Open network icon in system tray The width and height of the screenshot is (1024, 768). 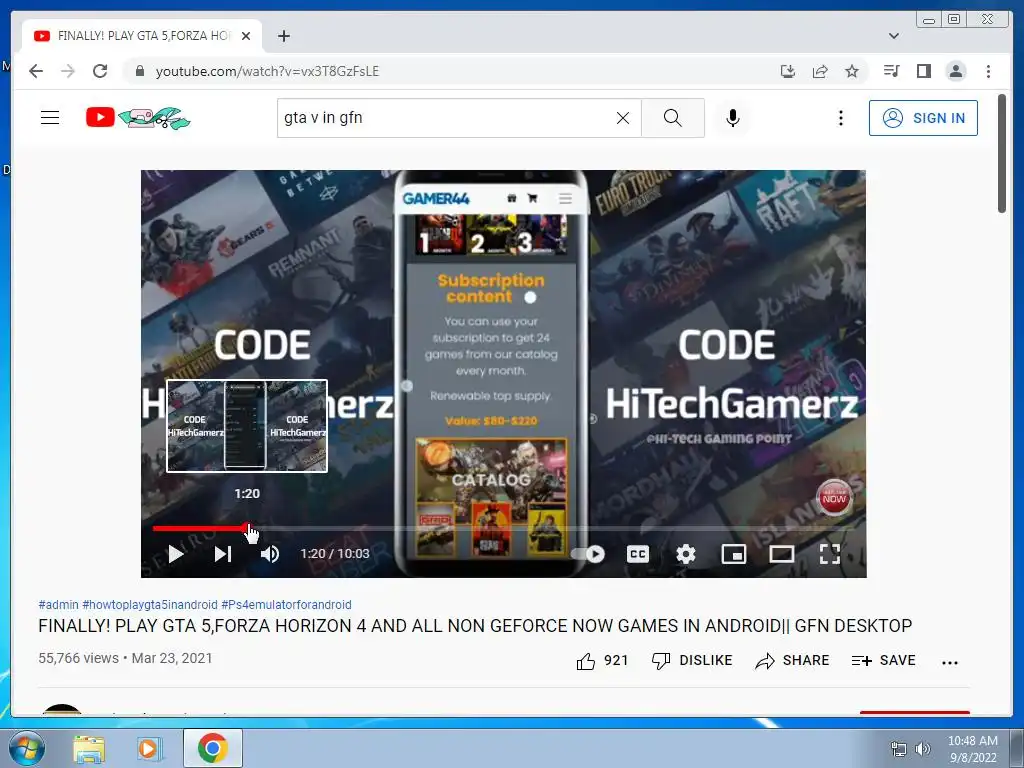(899, 749)
